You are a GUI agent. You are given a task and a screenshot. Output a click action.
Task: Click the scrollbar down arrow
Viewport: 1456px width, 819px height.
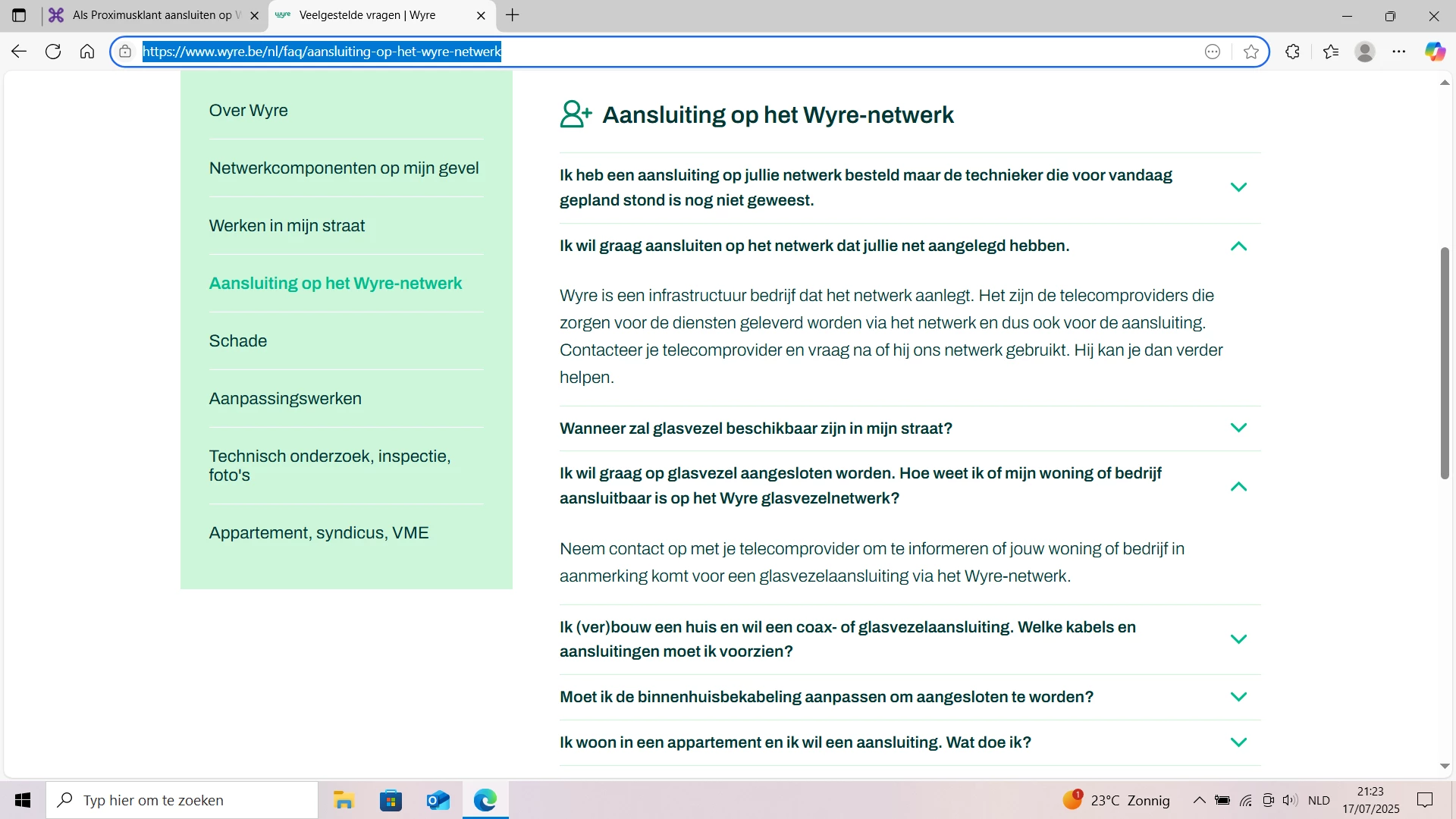(1445, 767)
